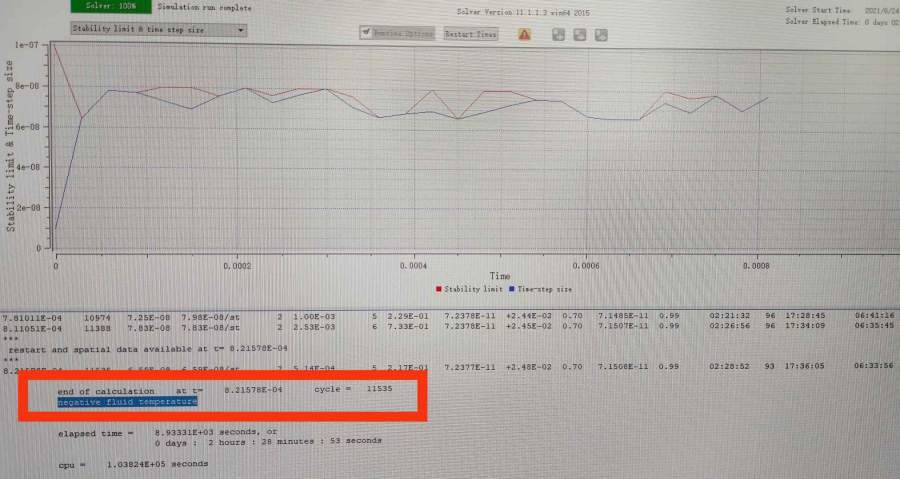The height and width of the screenshot is (479, 900).
Task: Click the gray toolbar icon farthest from warning triangle
Action: click(x=601, y=35)
